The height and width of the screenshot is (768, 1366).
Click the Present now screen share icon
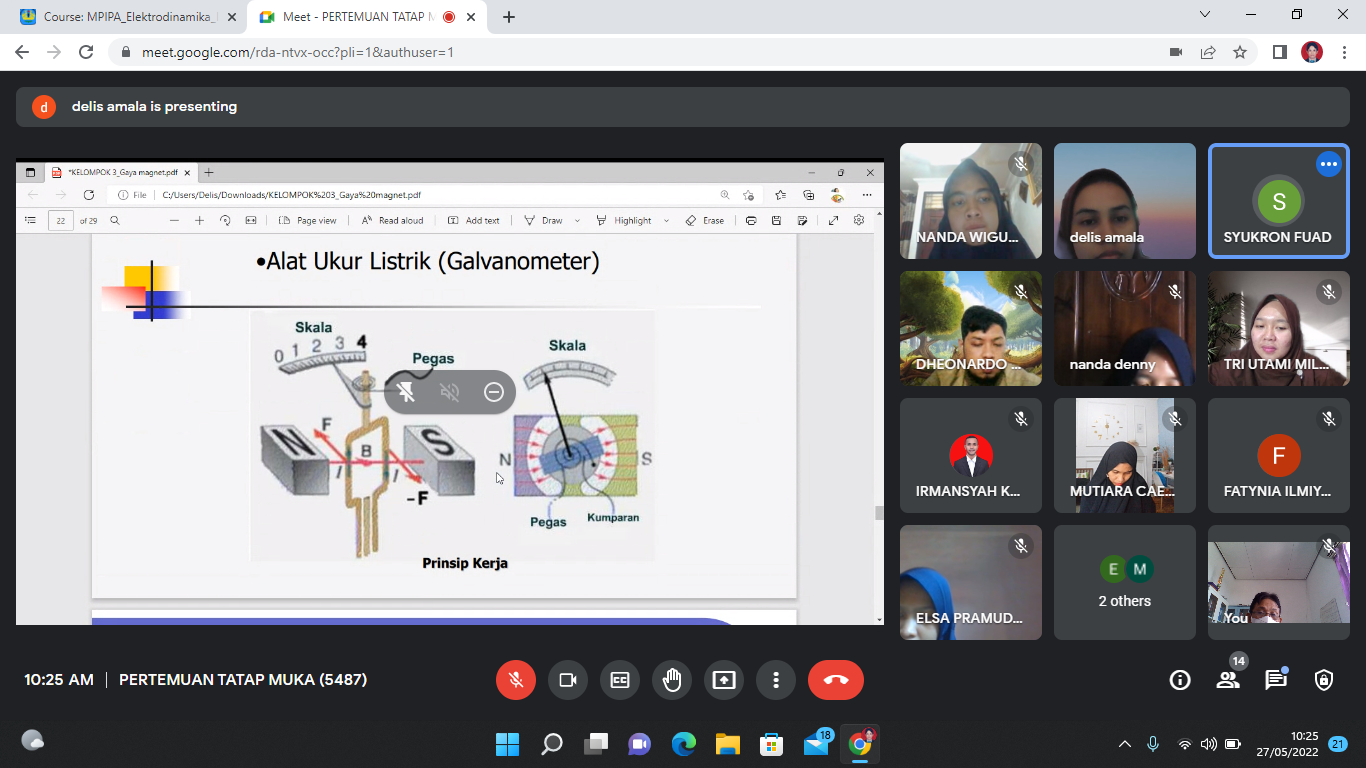[x=724, y=680]
